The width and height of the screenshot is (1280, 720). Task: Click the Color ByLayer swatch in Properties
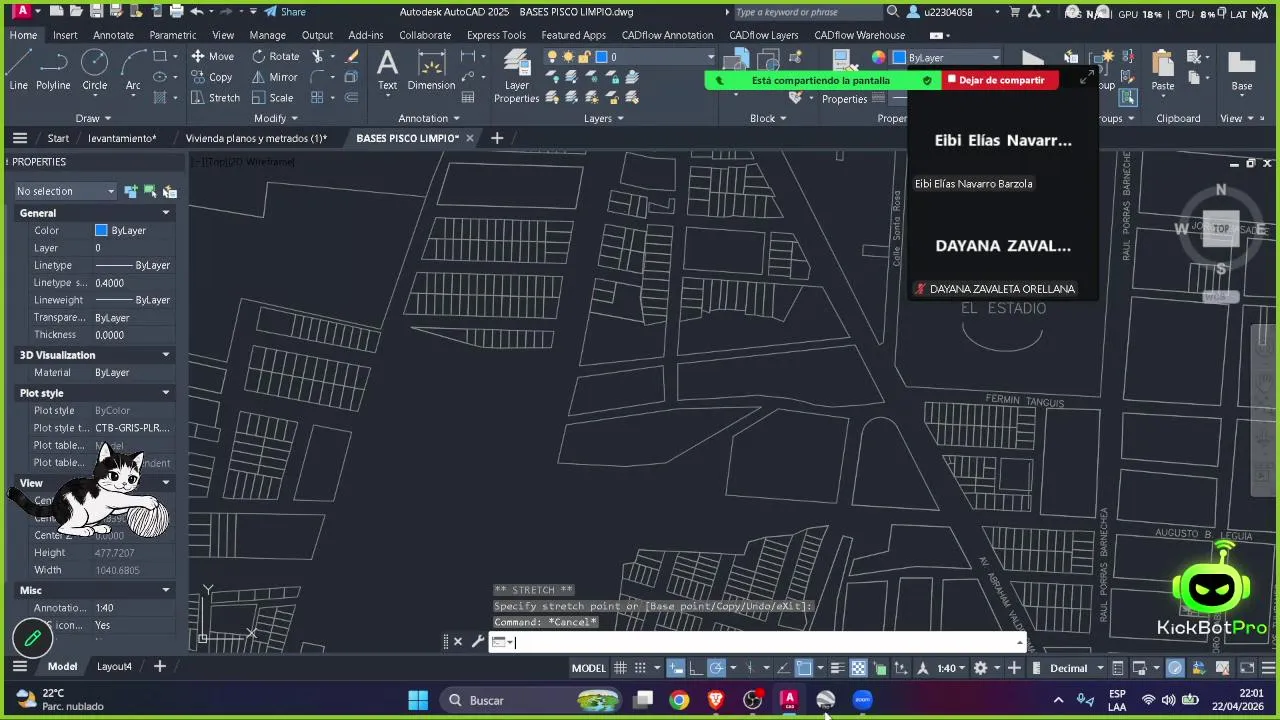point(101,230)
